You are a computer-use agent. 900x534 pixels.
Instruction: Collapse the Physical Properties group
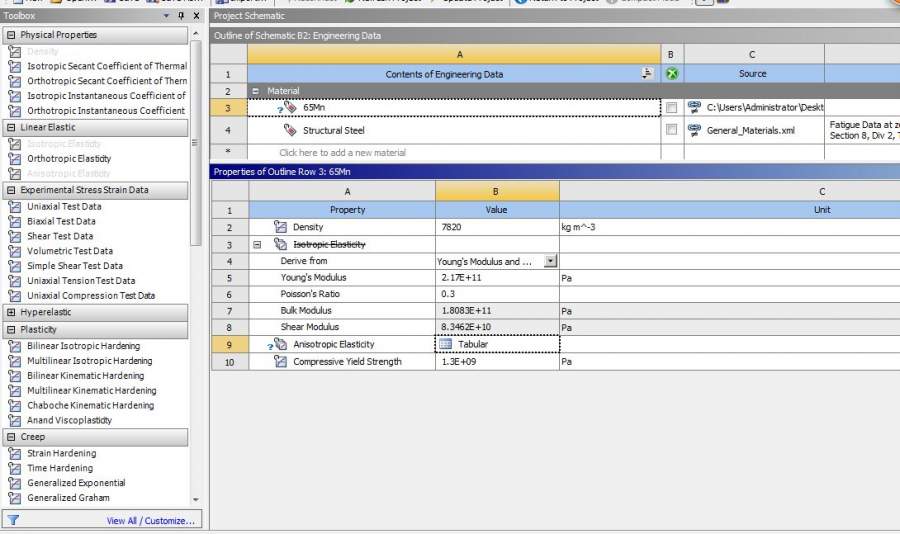[x=11, y=35]
